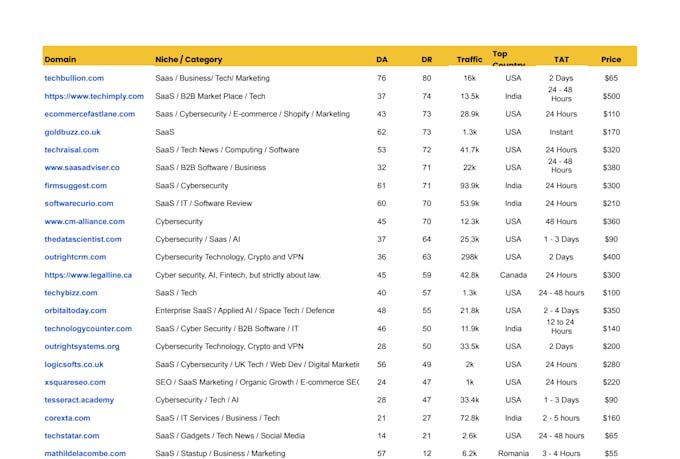680x459 pixels.
Task: Click the 33.4k traffic for tesseract.academy
Action: [x=470, y=400]
